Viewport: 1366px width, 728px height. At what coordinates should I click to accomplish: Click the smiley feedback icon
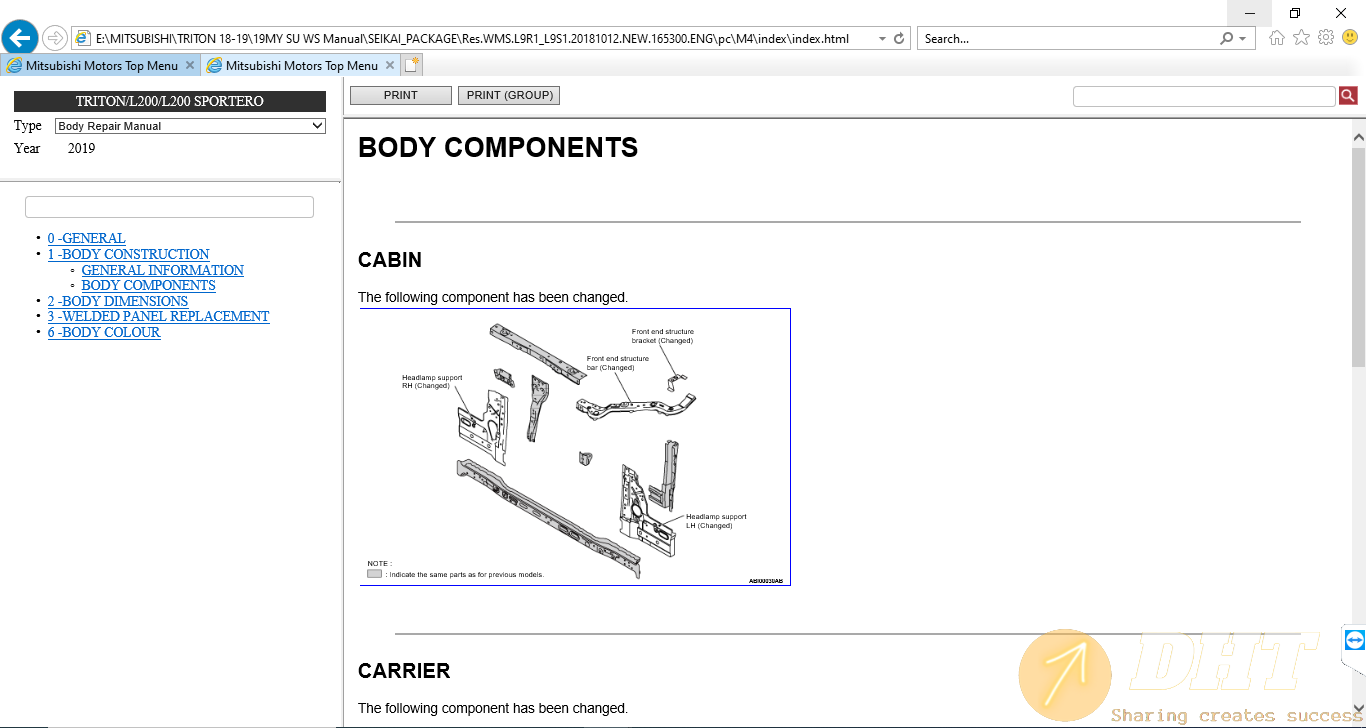(x=1350, y=38)
